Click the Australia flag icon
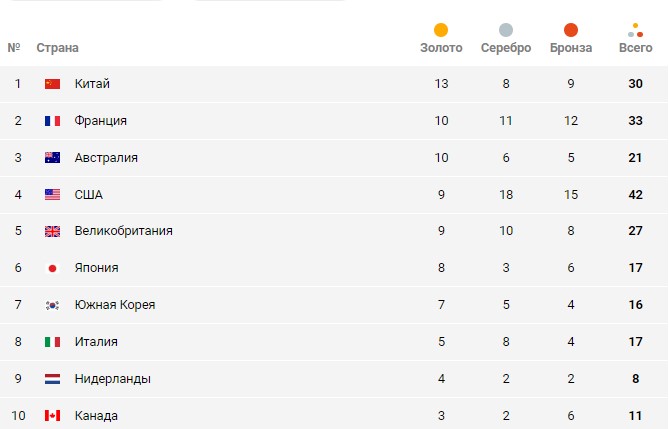 click(x=53, y=158)
